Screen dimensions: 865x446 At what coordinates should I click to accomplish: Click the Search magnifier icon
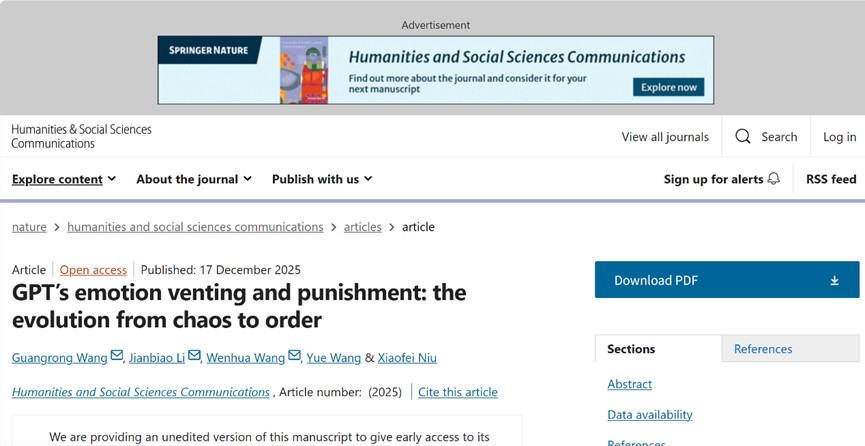[743, 137]
